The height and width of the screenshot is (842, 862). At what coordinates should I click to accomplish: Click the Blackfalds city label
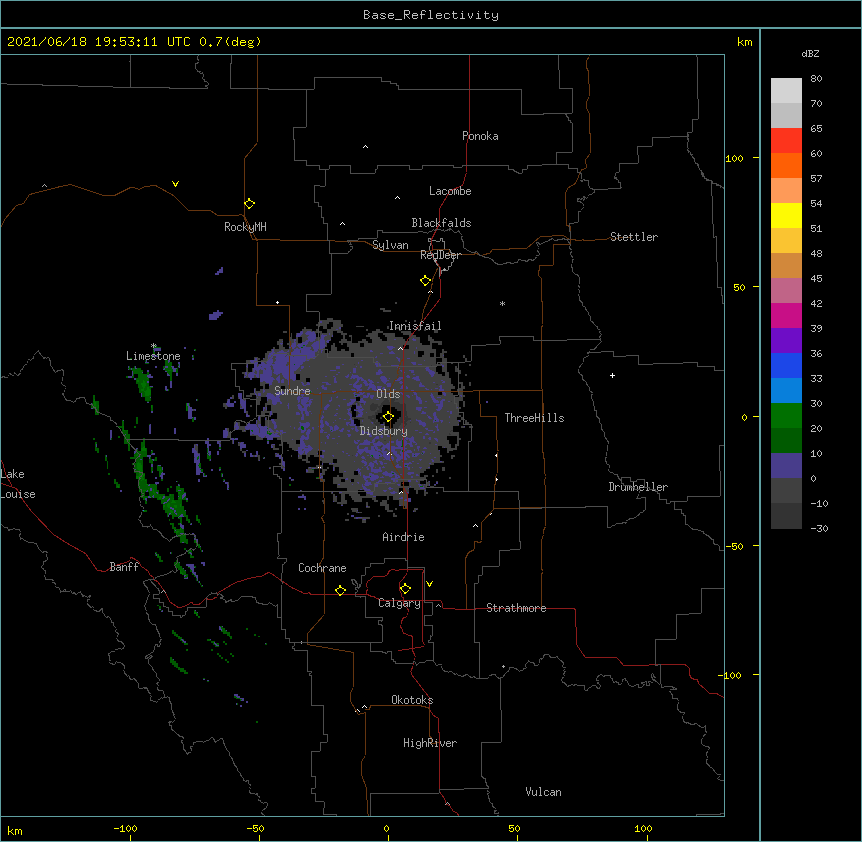(441, 223)
